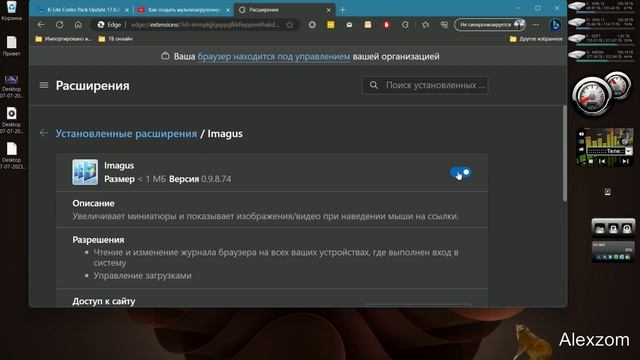Go to the browser Home page button
Viewport: 640px width, 360px height.
[78, 25]
